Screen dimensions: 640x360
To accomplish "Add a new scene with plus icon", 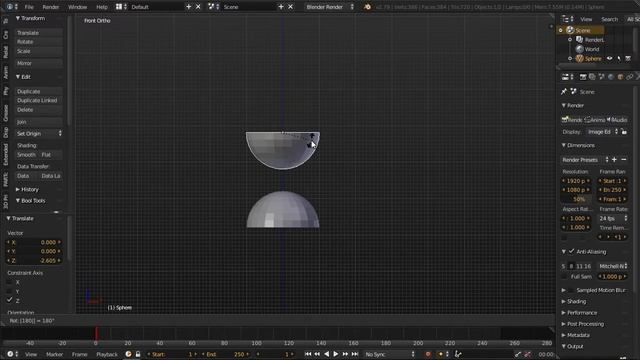I will (281, 7).
